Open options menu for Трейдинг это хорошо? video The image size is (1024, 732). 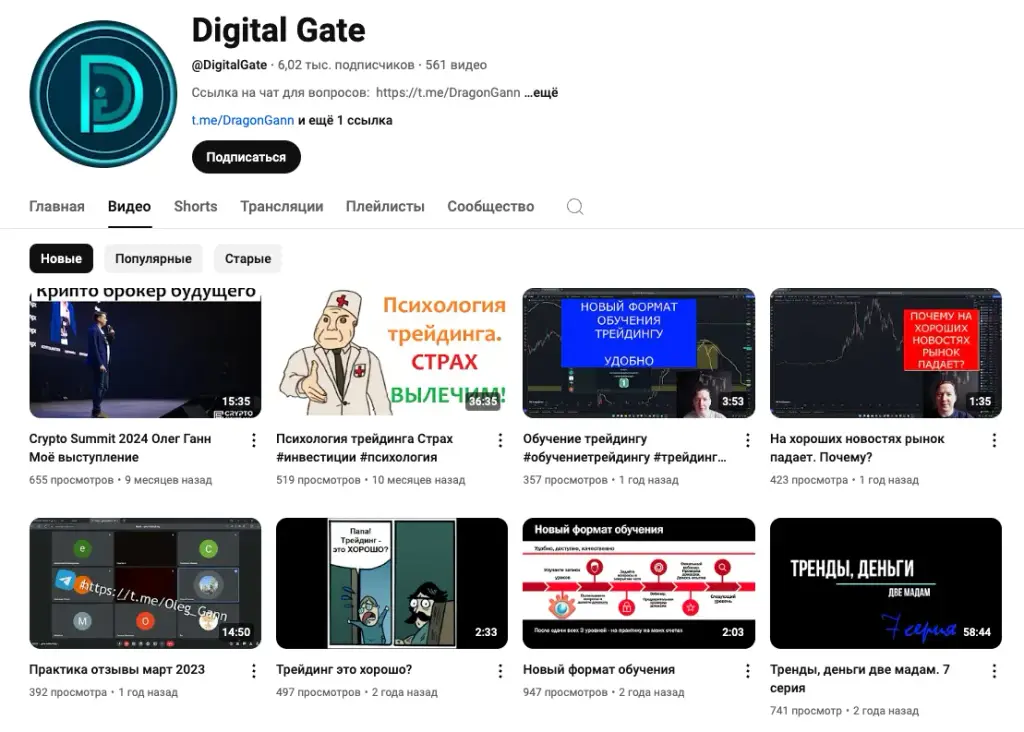[500, 671]
